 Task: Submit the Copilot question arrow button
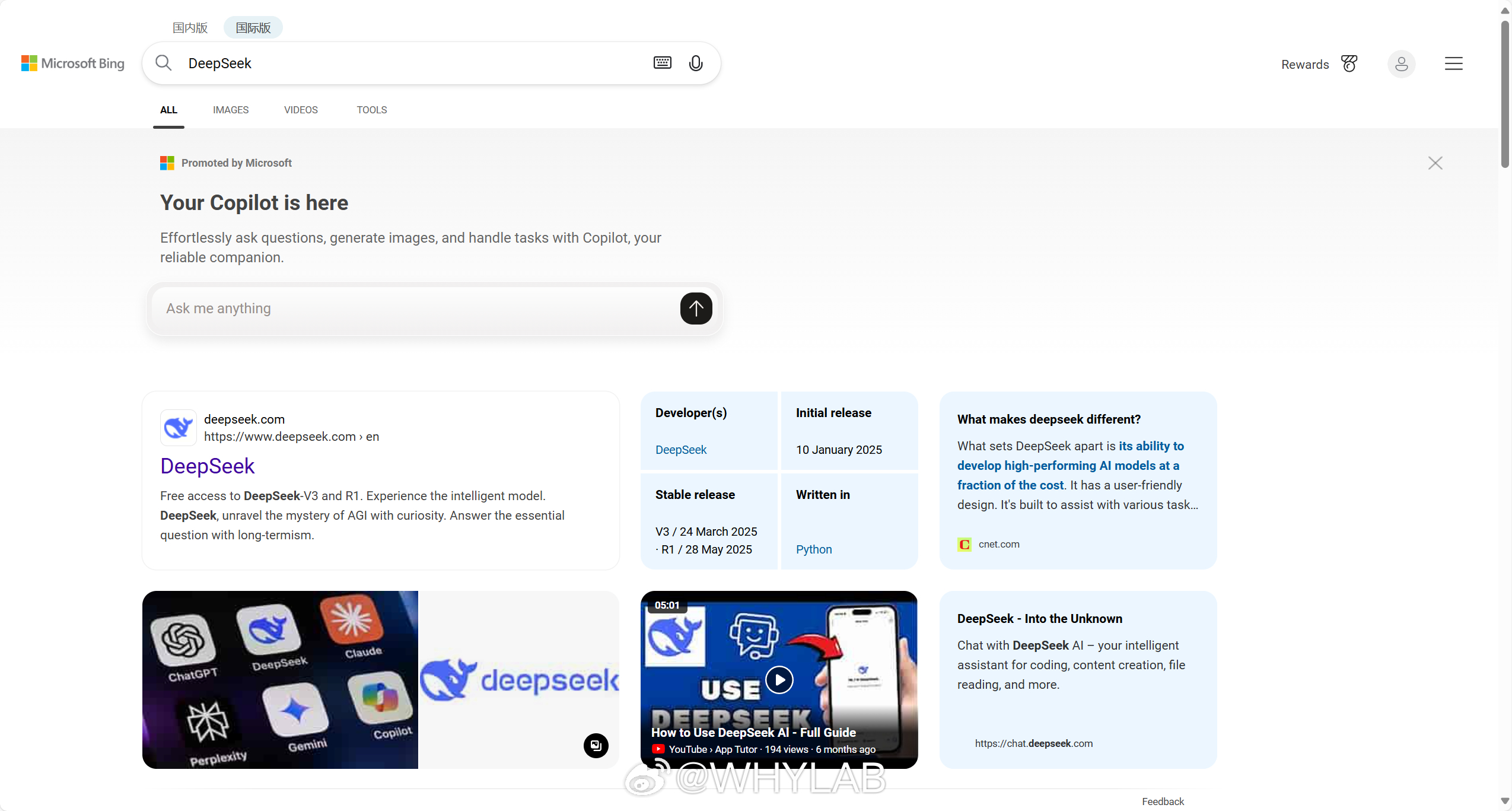coord(696,309)
